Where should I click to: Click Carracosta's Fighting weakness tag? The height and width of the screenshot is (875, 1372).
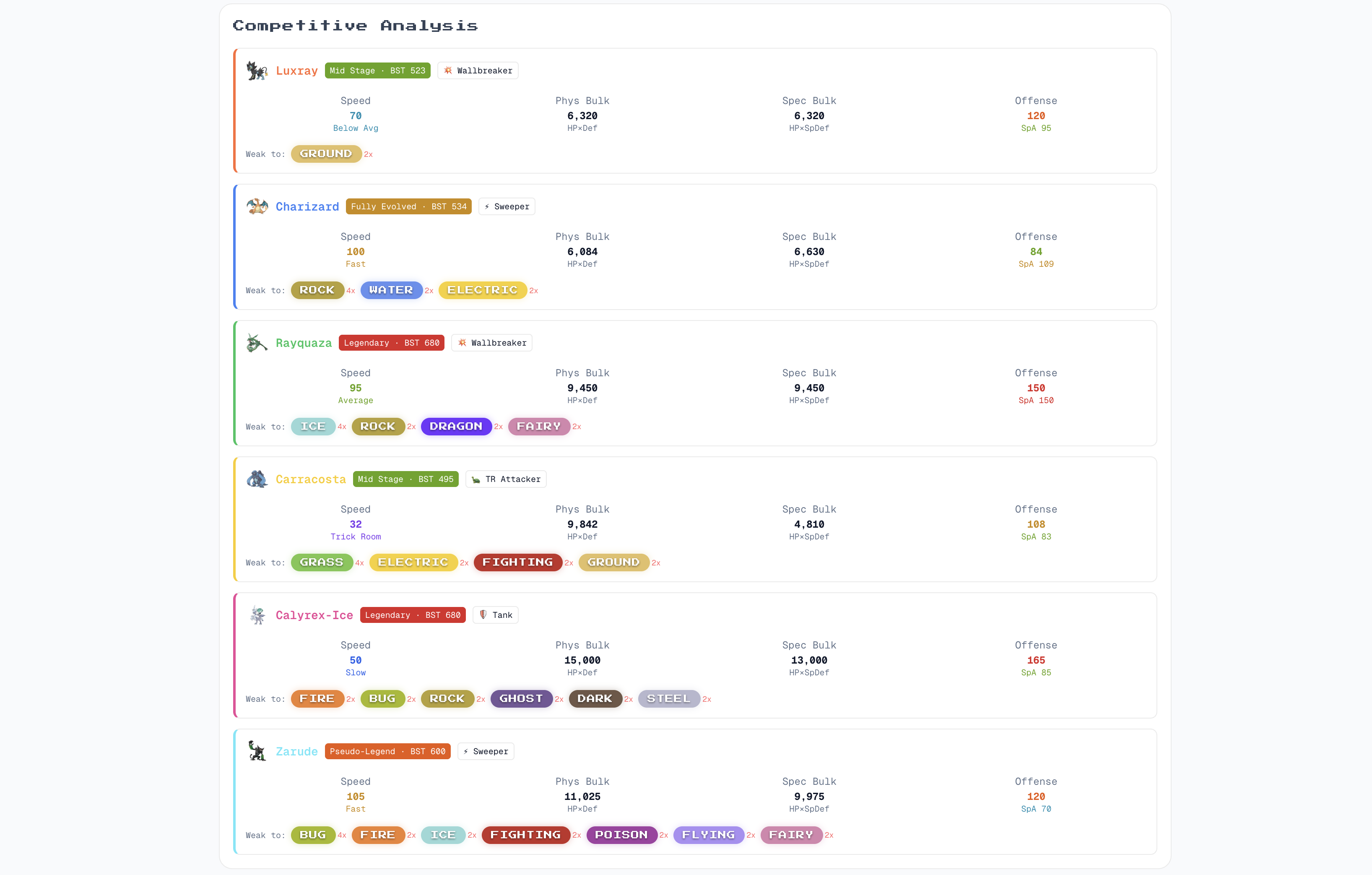pos(518,562)
